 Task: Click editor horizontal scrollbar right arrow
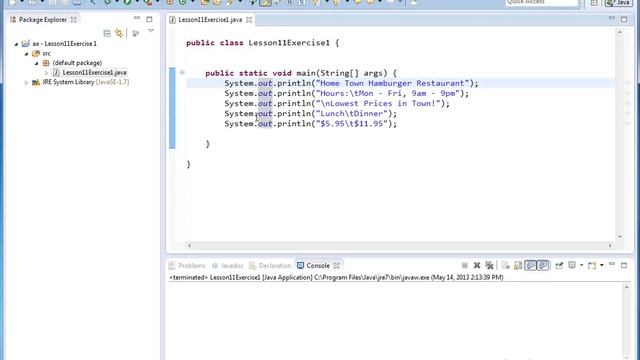[610, 245]
